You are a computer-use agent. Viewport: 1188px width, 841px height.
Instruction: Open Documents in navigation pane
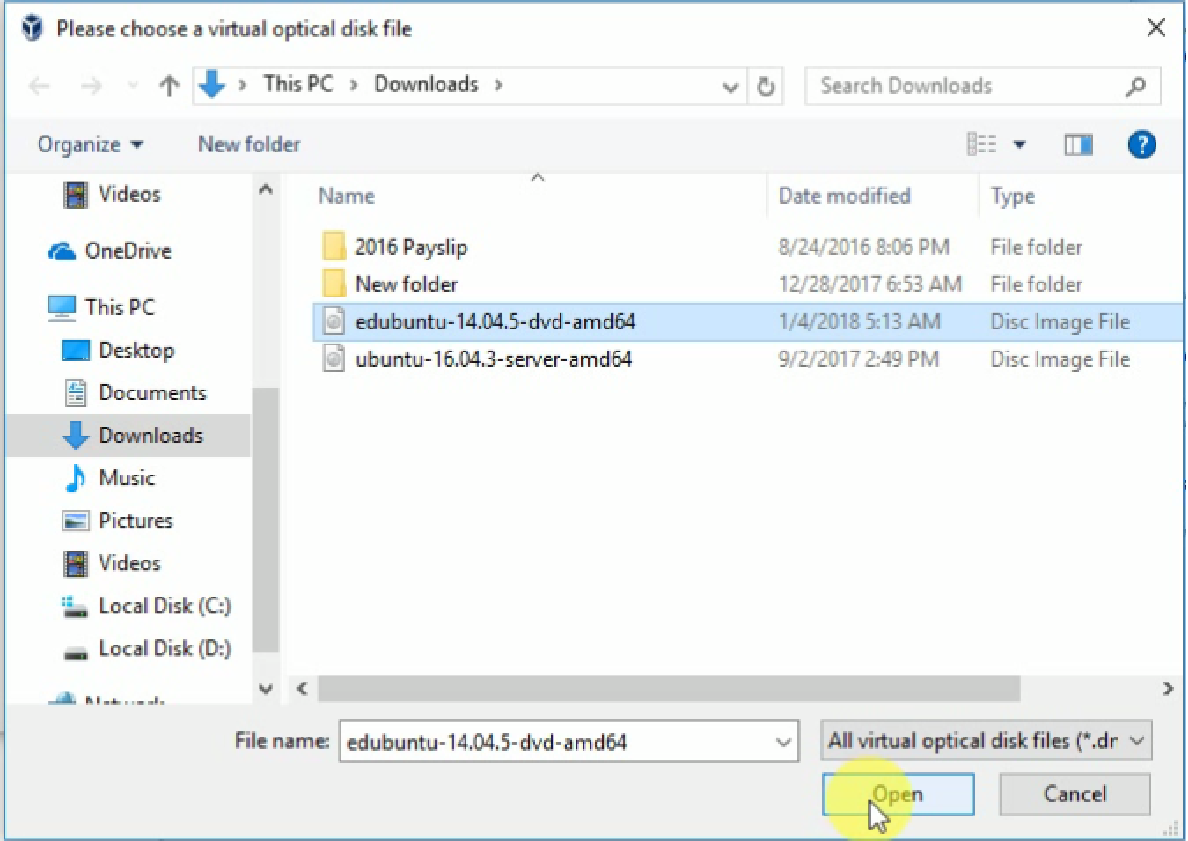152,392
